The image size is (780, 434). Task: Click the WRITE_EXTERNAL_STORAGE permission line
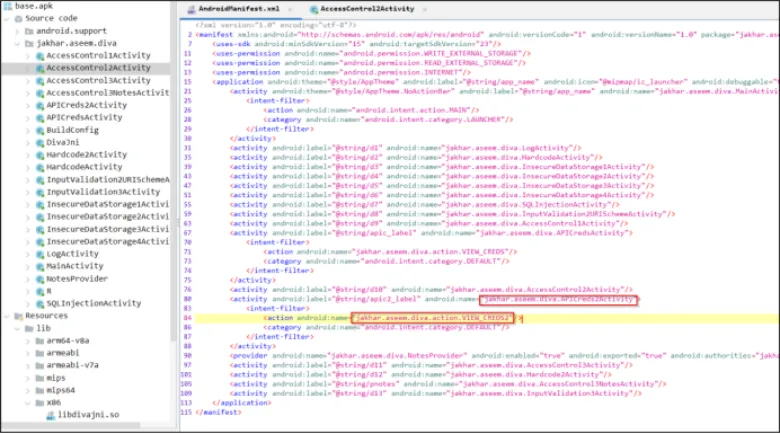point(372,54)
